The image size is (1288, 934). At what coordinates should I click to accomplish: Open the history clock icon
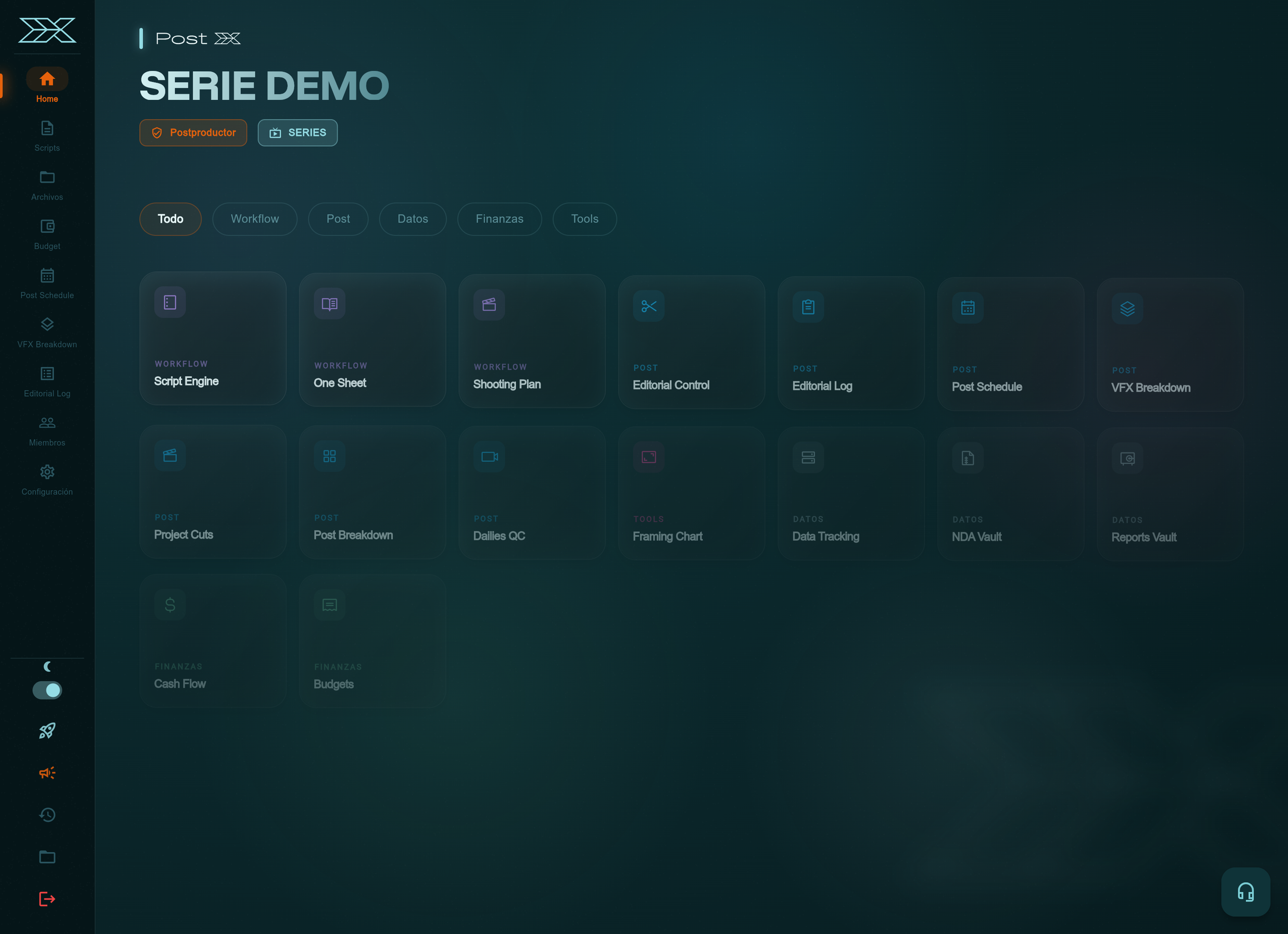click(47, 815)
